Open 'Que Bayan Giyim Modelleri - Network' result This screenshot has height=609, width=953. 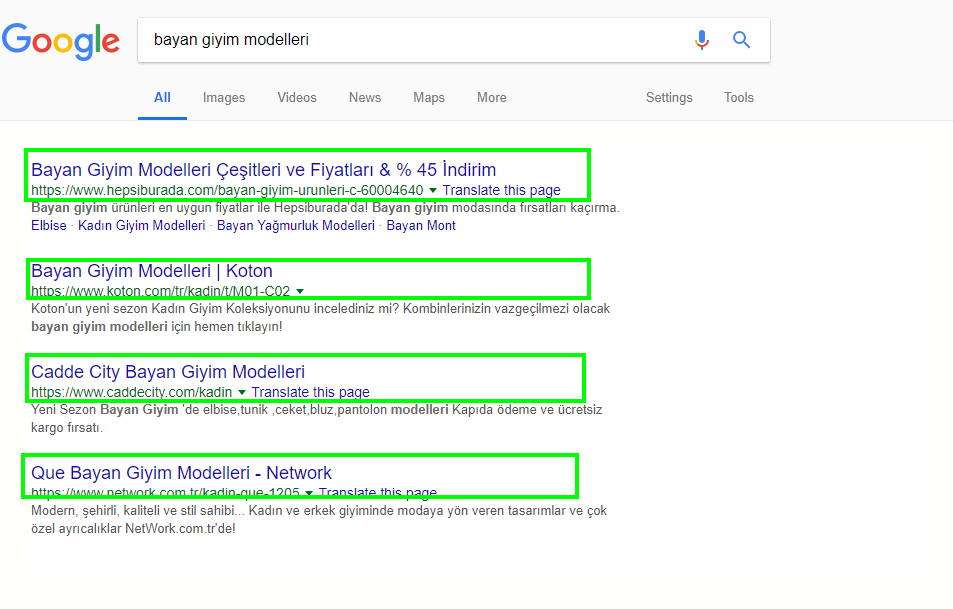[x=181, y=472]
